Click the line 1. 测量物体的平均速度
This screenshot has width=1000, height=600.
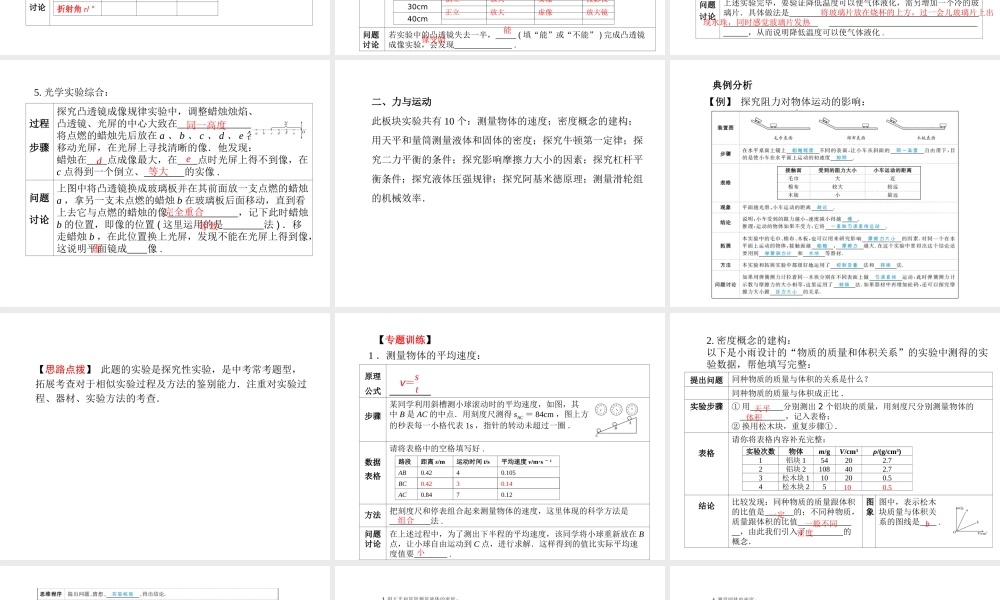coord(424,355)
